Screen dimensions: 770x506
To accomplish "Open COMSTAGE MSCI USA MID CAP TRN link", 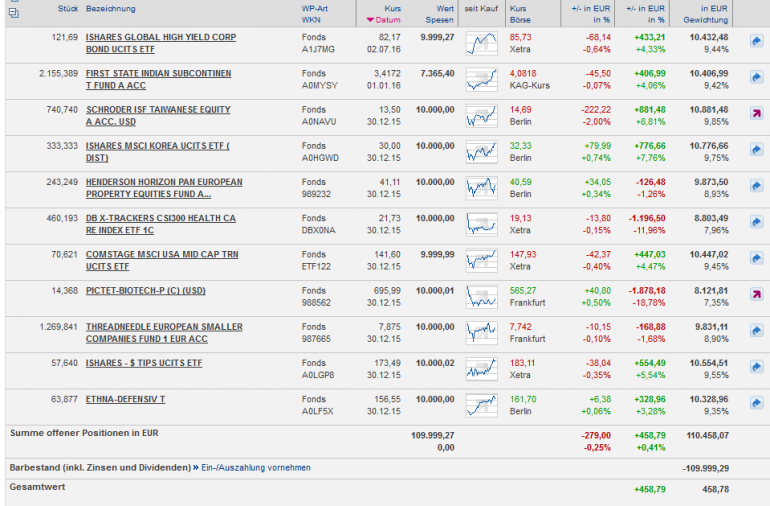I will click(x=162, y=261).
